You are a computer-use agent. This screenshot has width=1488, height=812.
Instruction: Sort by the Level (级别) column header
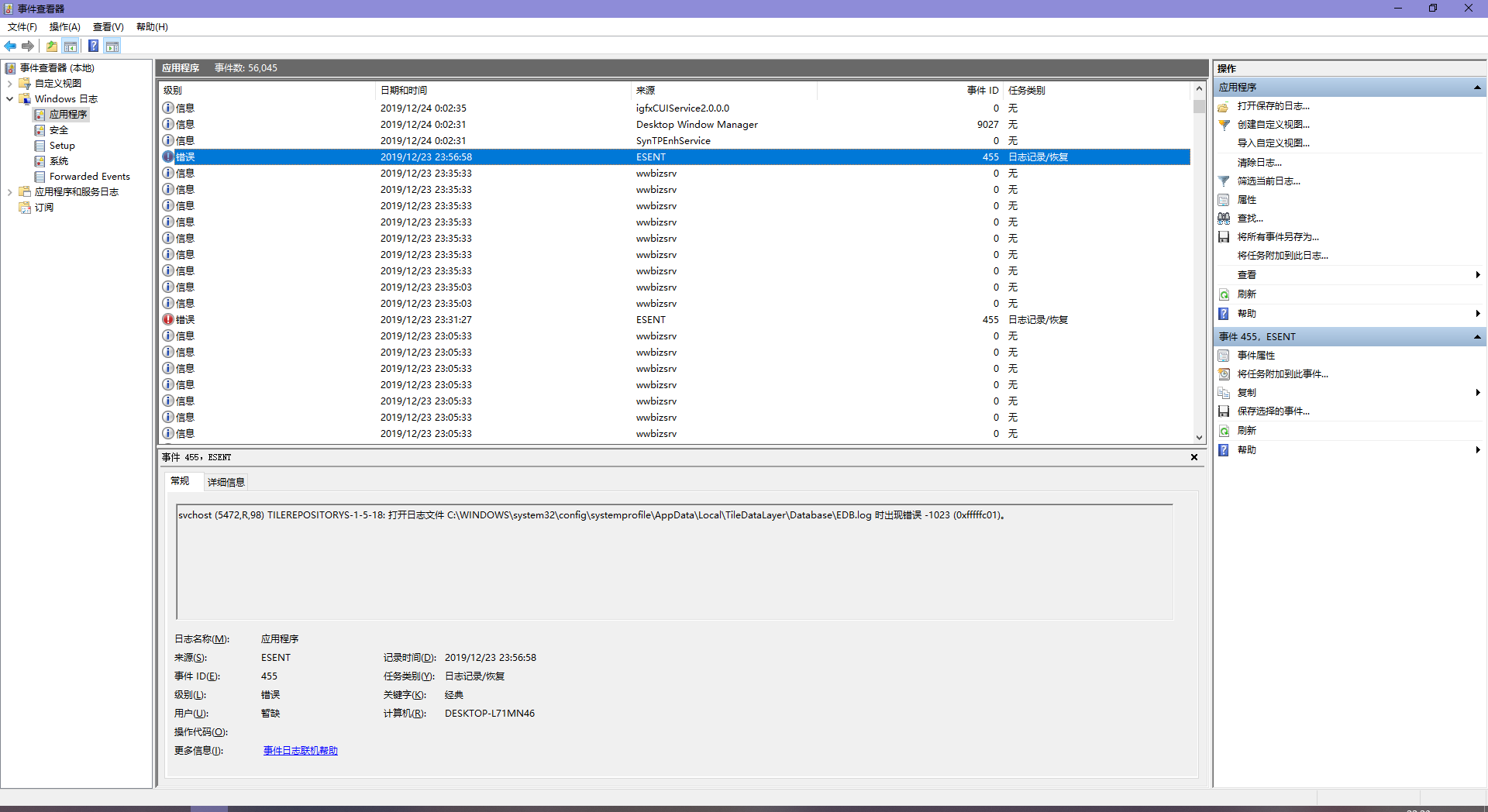[267, 91]
